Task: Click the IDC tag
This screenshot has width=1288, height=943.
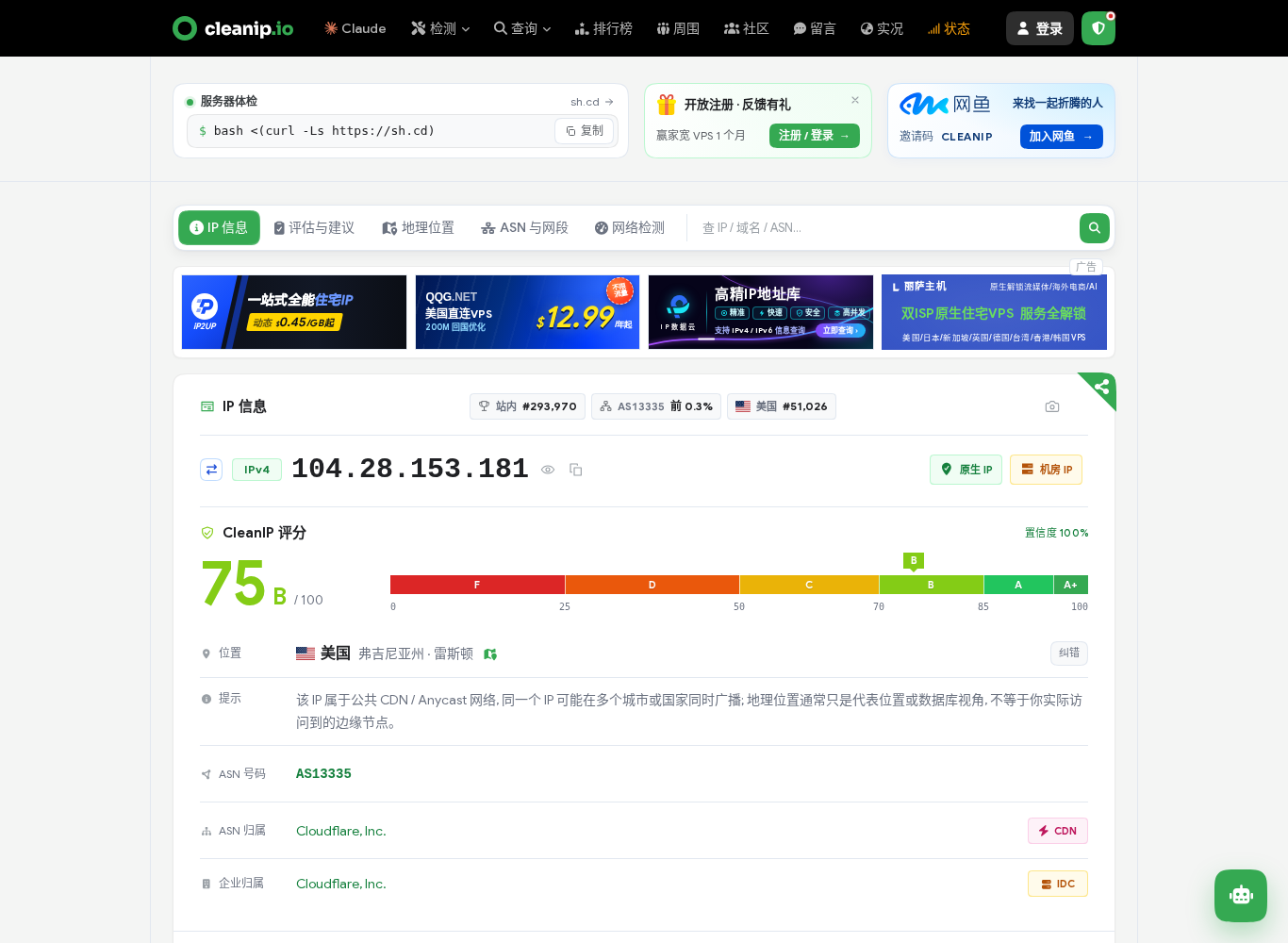Action: point(1058,884)
